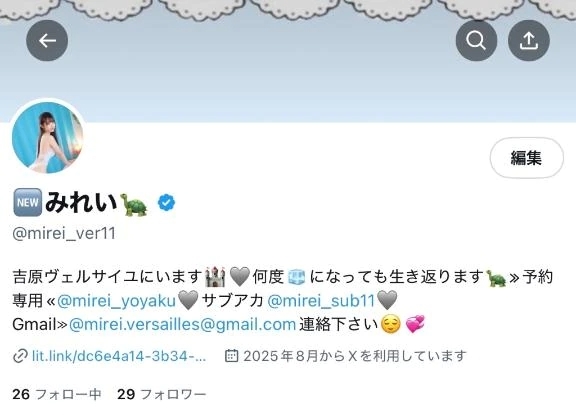The height and width of the screenshot is (415, 576).
Task: Open the lit.link profile URL
Action: 119,356
